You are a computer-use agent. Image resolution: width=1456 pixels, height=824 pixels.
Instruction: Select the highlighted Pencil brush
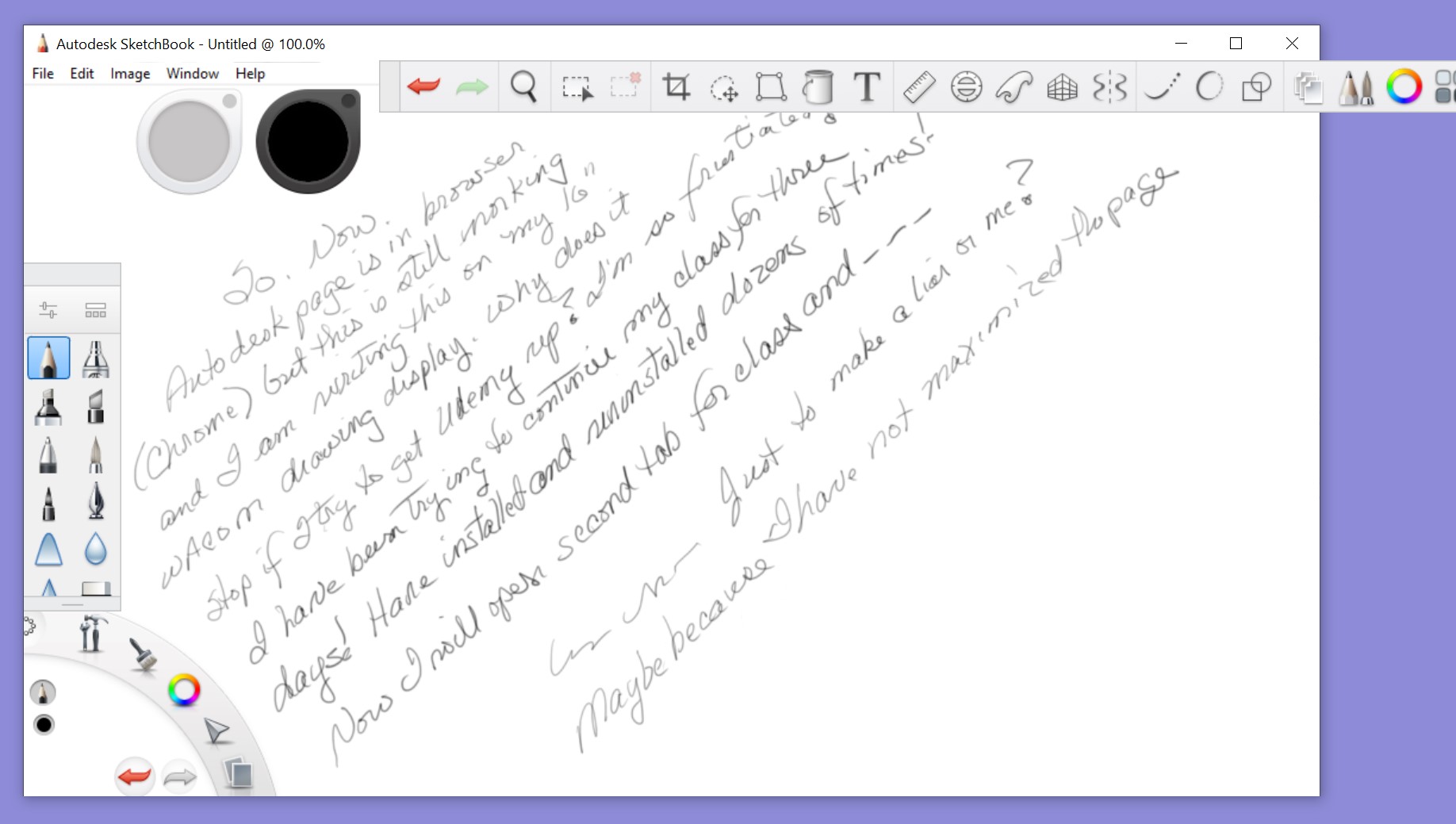pyautogui.click(x=48, y=358)
